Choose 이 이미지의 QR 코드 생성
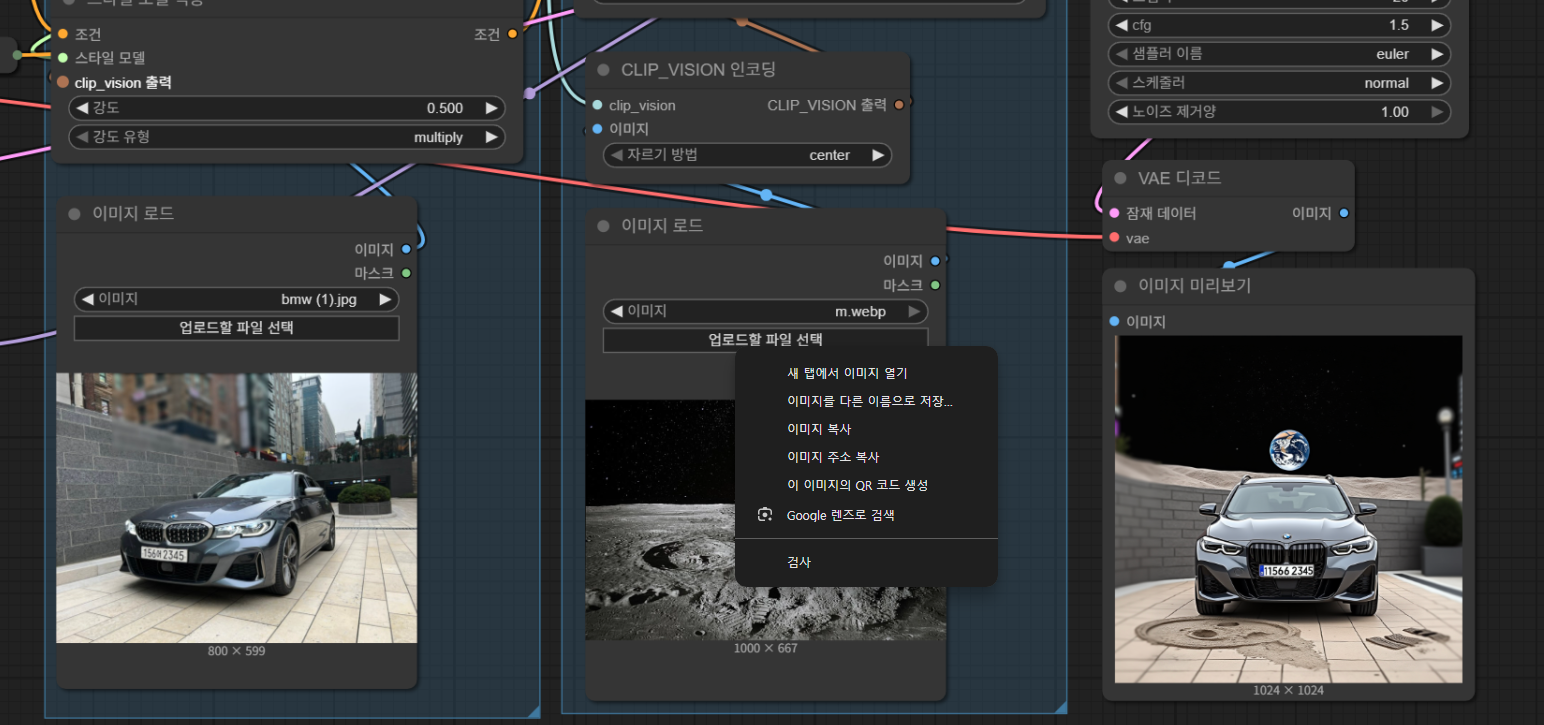 [866, 485]
